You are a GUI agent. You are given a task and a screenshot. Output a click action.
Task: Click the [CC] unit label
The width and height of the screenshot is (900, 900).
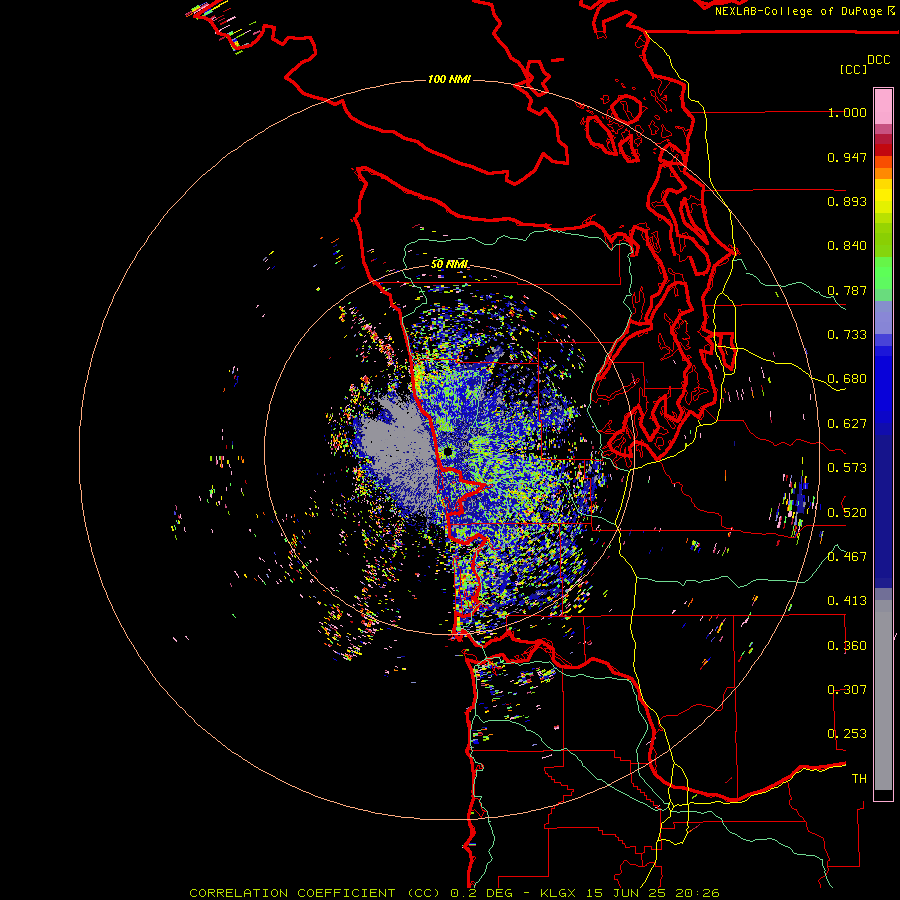(854, 69)
